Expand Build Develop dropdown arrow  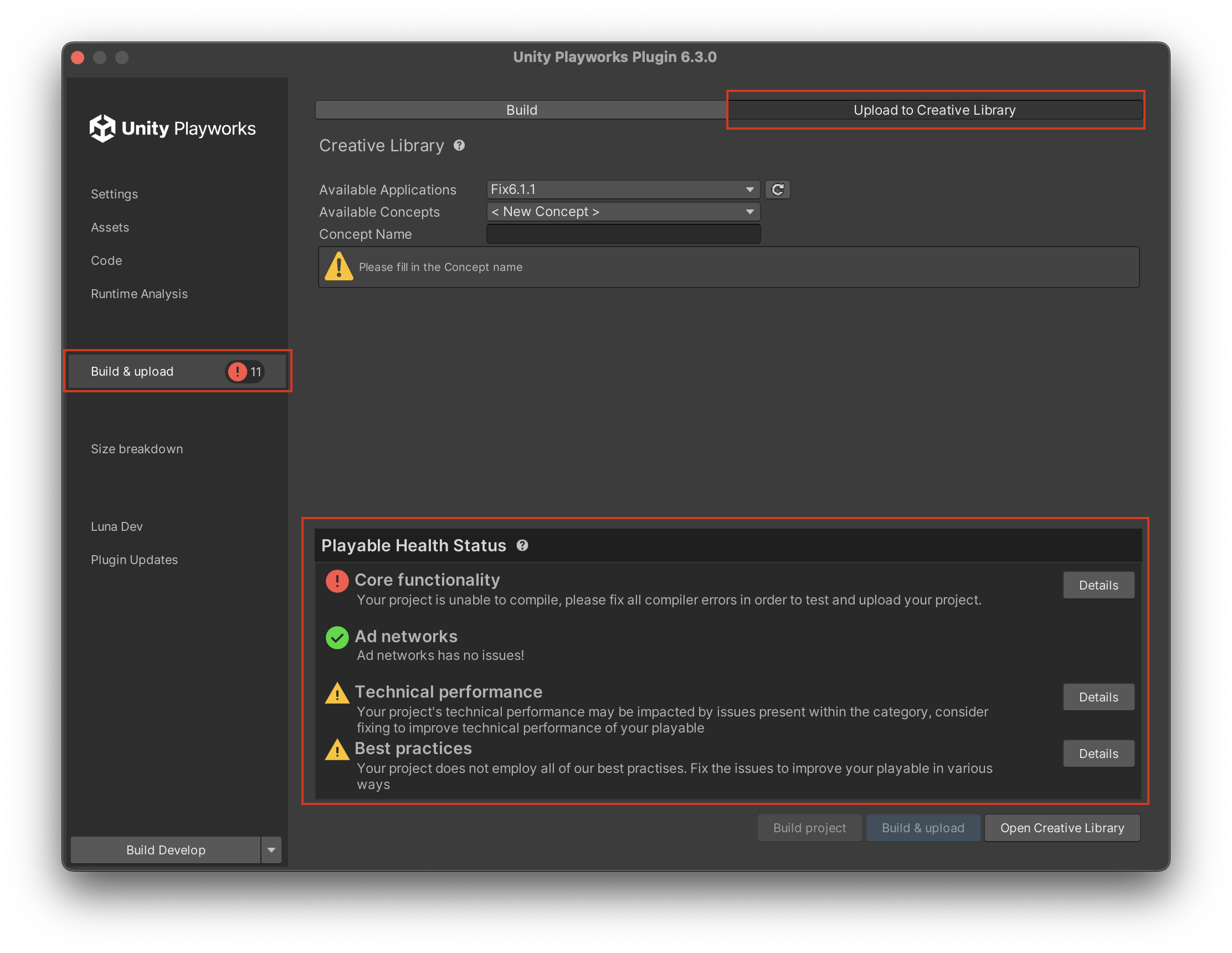271,849
